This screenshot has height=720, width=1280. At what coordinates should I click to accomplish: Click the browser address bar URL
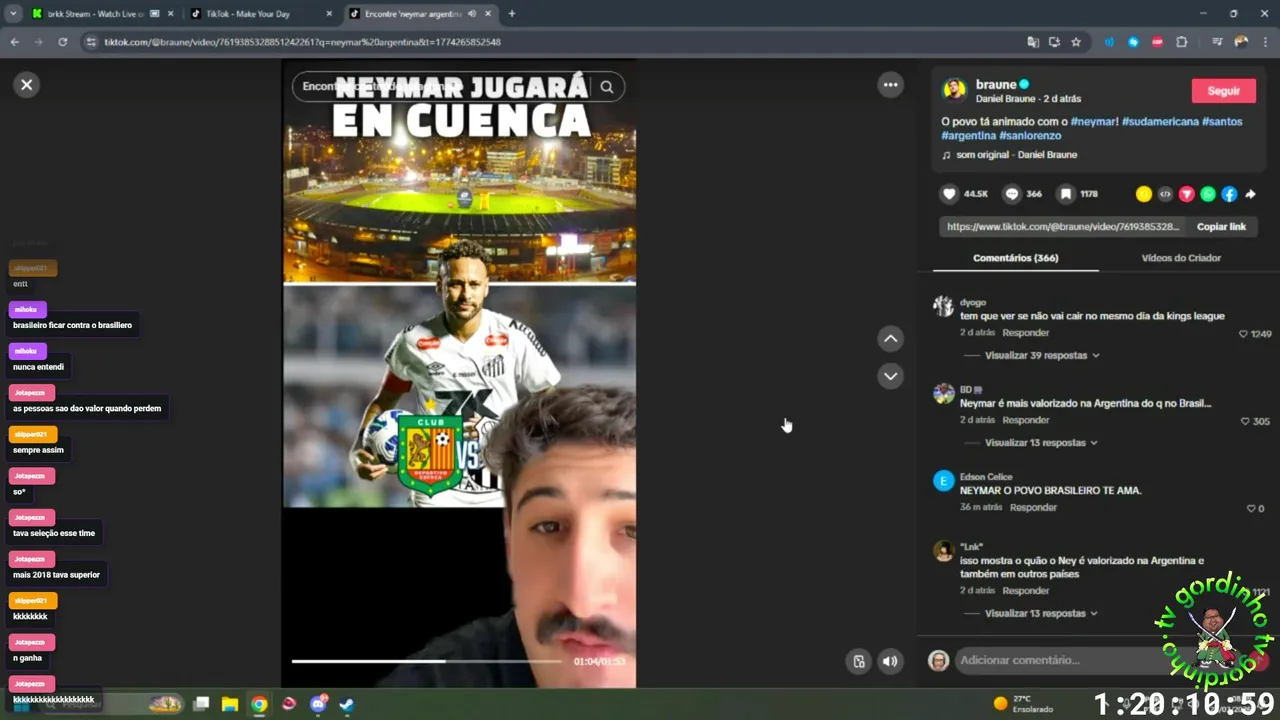(302, 42)
